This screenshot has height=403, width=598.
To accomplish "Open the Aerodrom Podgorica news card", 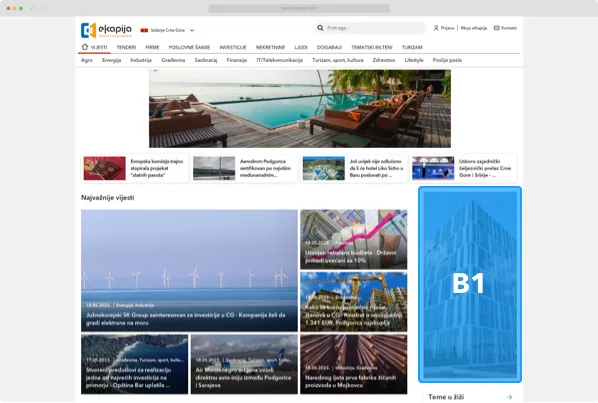I will pos(244,168).
